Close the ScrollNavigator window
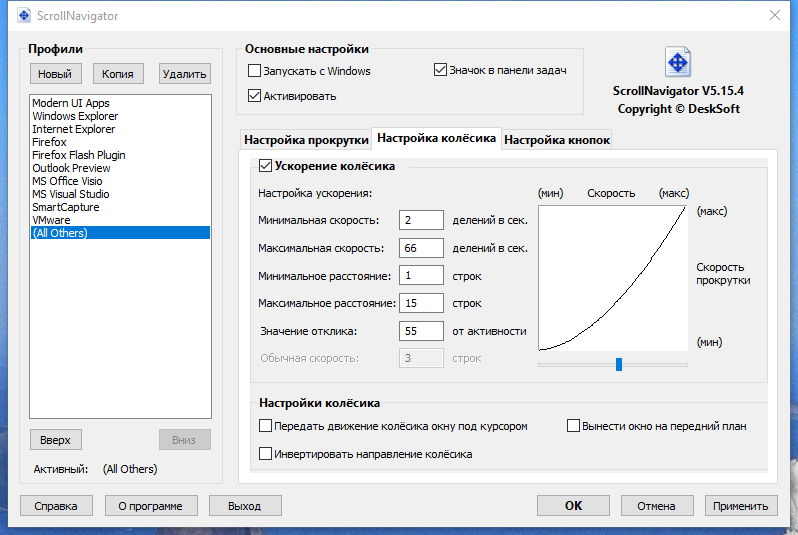 [775, 15]
